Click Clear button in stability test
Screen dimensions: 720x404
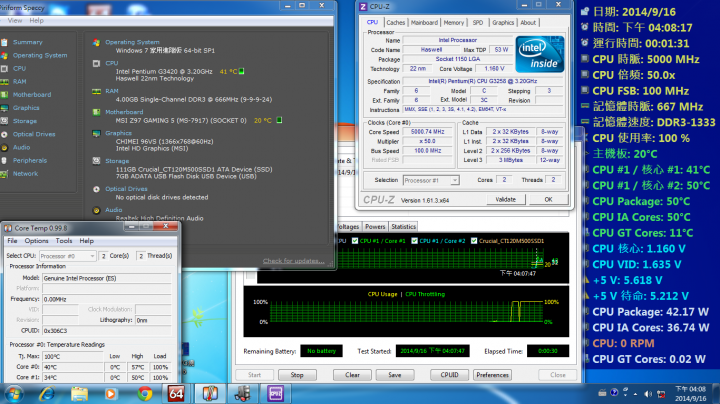tap(352, 375)
